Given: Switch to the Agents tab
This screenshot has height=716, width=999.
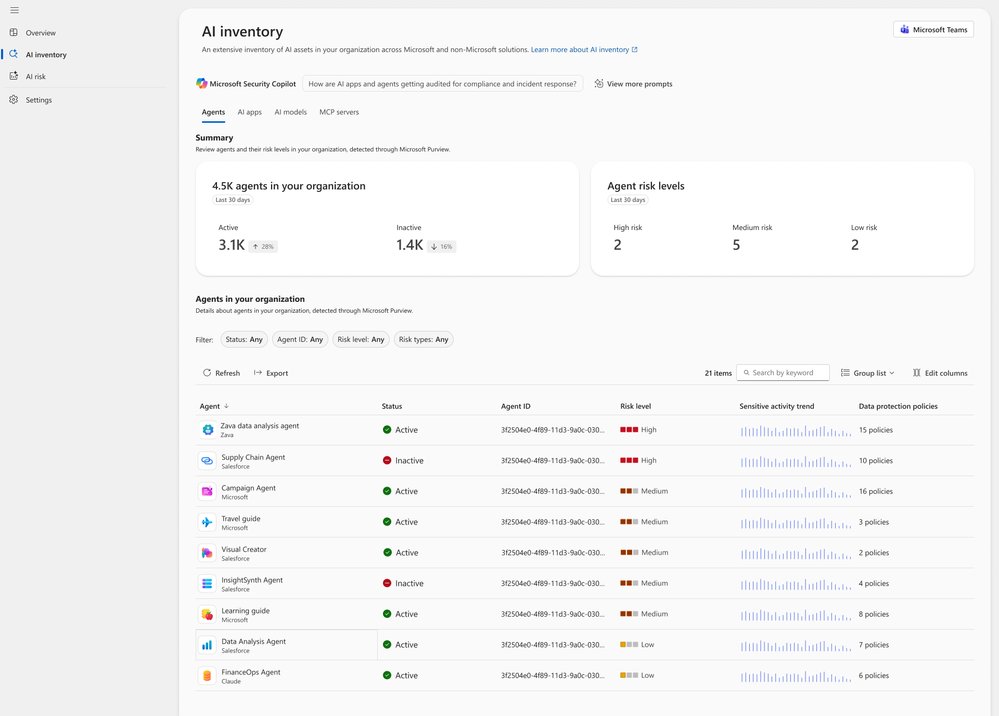Looking at the screenshot, I should click(x=213, y=112).
